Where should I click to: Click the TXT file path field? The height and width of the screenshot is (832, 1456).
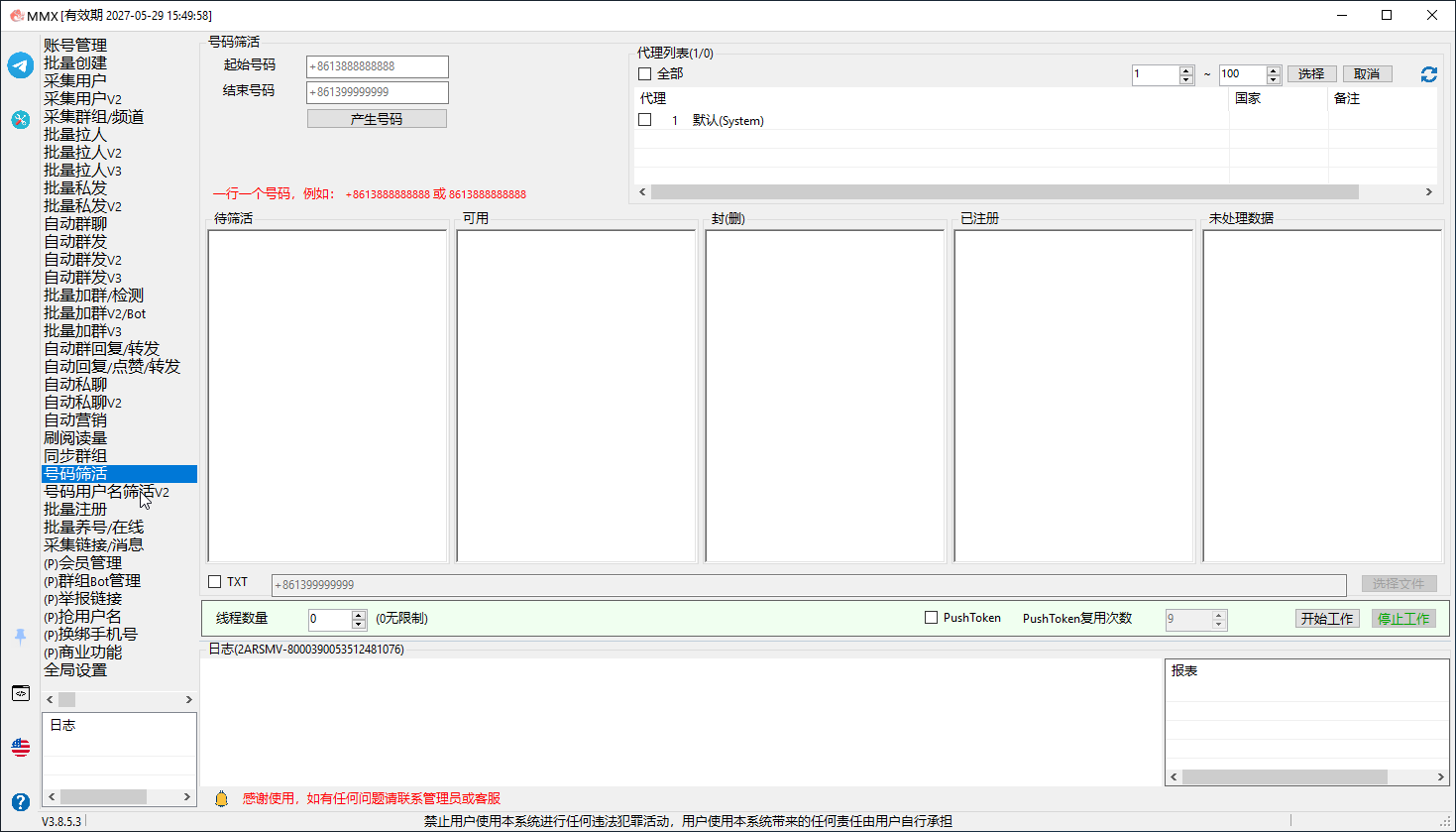(x=809, y=585)
